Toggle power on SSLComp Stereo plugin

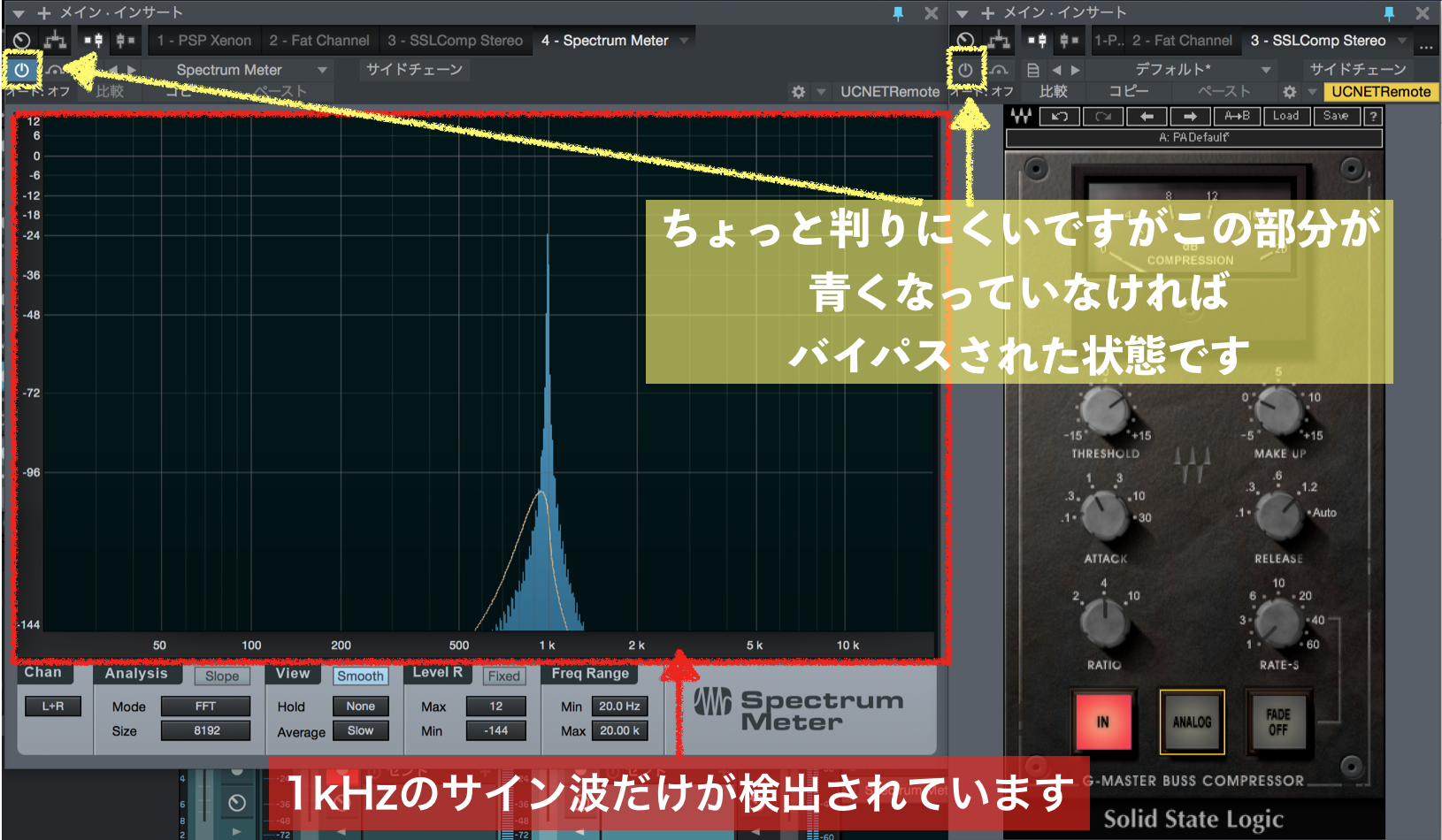(965, 70)
